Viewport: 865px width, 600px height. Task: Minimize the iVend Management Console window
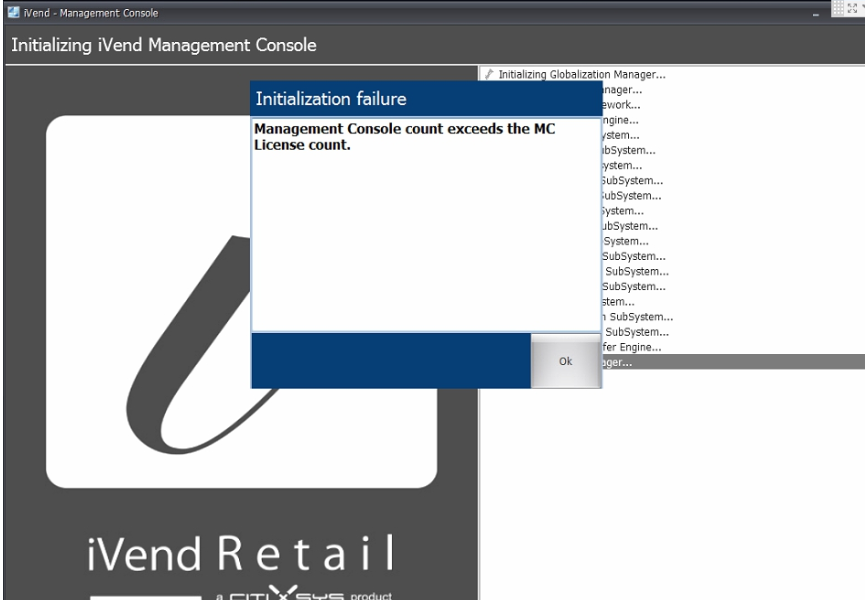(x=815, y=15)
